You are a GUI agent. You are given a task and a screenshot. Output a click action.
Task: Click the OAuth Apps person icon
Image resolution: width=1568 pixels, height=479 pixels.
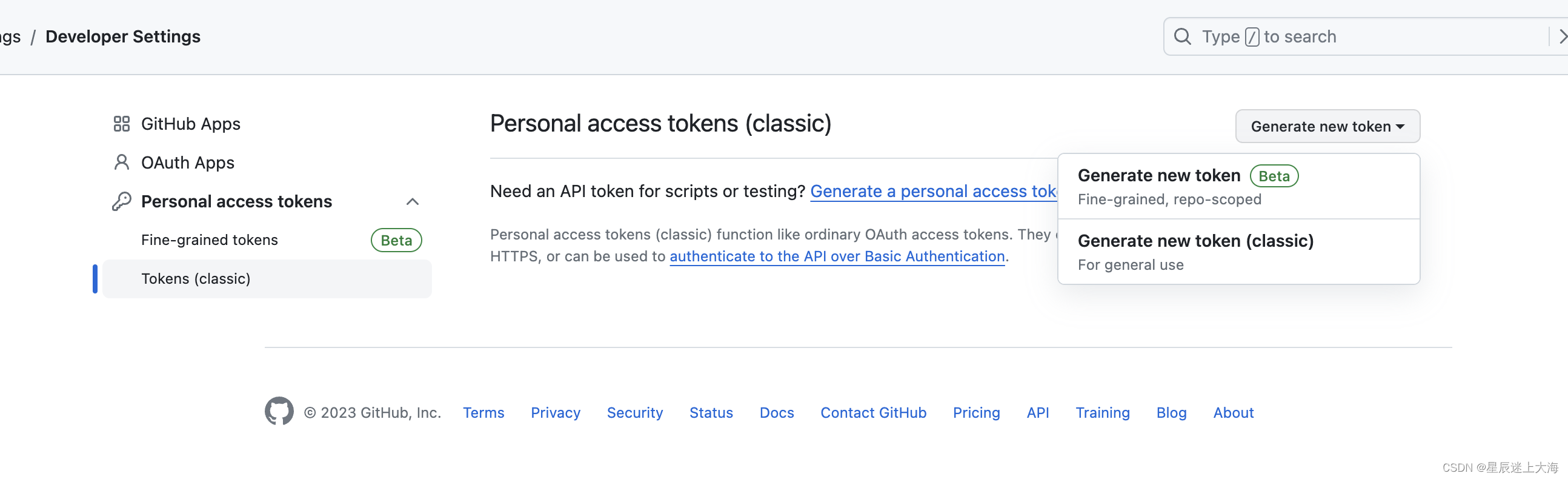click(x=122, y=162)
